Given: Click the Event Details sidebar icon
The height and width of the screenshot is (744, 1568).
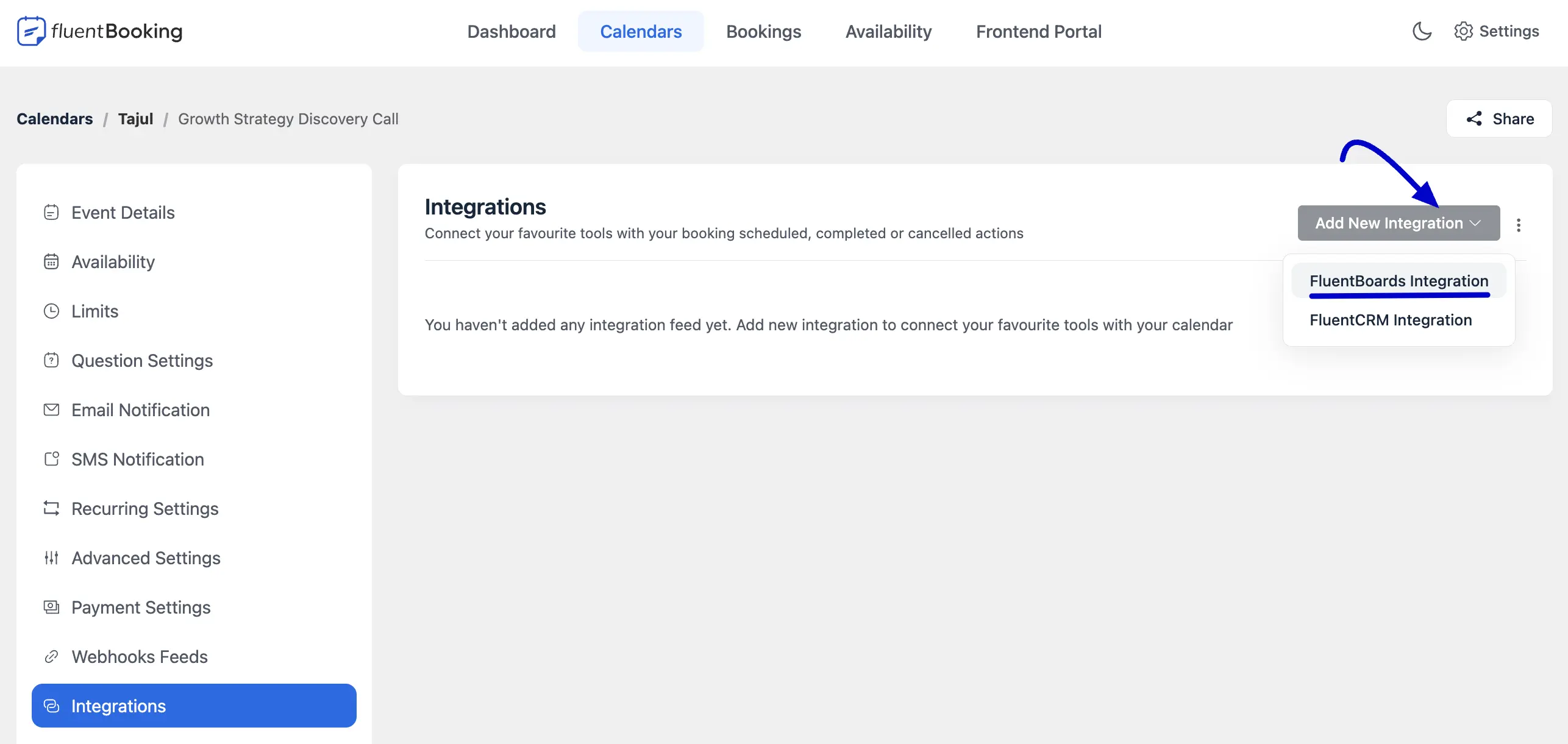Looking at the screenshot, I should point(51,212).
